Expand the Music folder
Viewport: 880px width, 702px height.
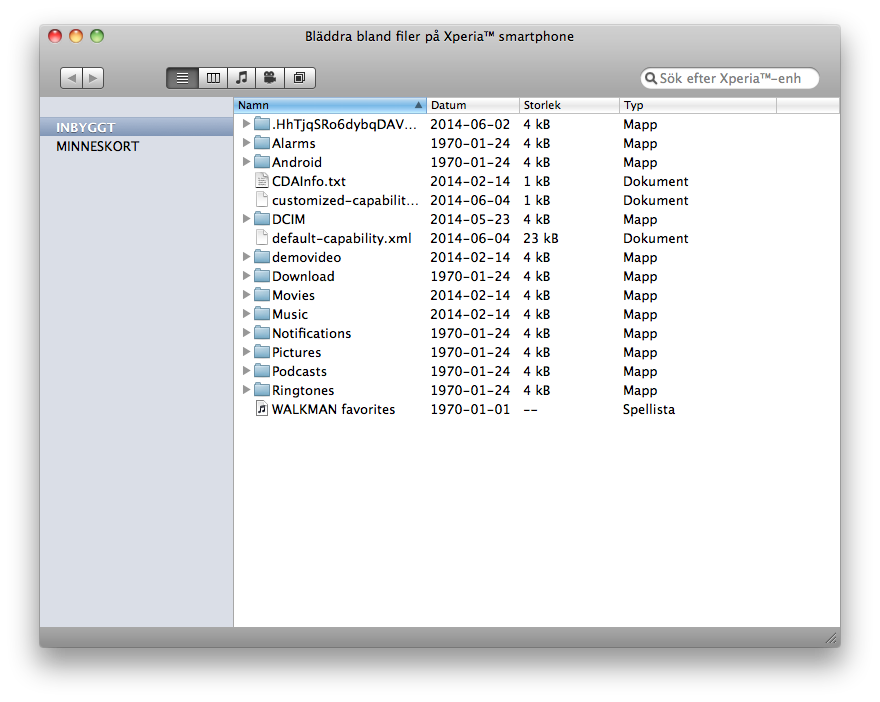[246, 314]
